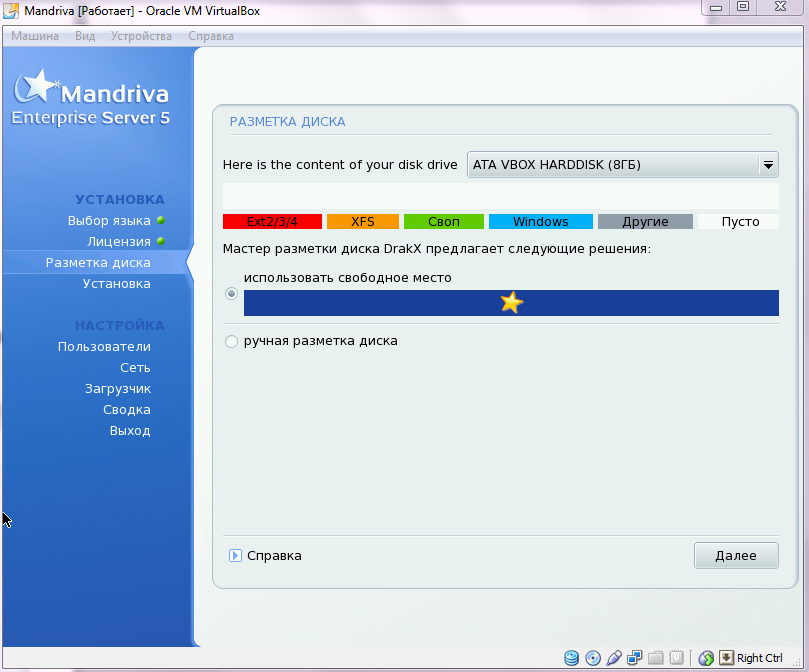Open the Машина menu
809x672 pixels.
coord(35,36)
